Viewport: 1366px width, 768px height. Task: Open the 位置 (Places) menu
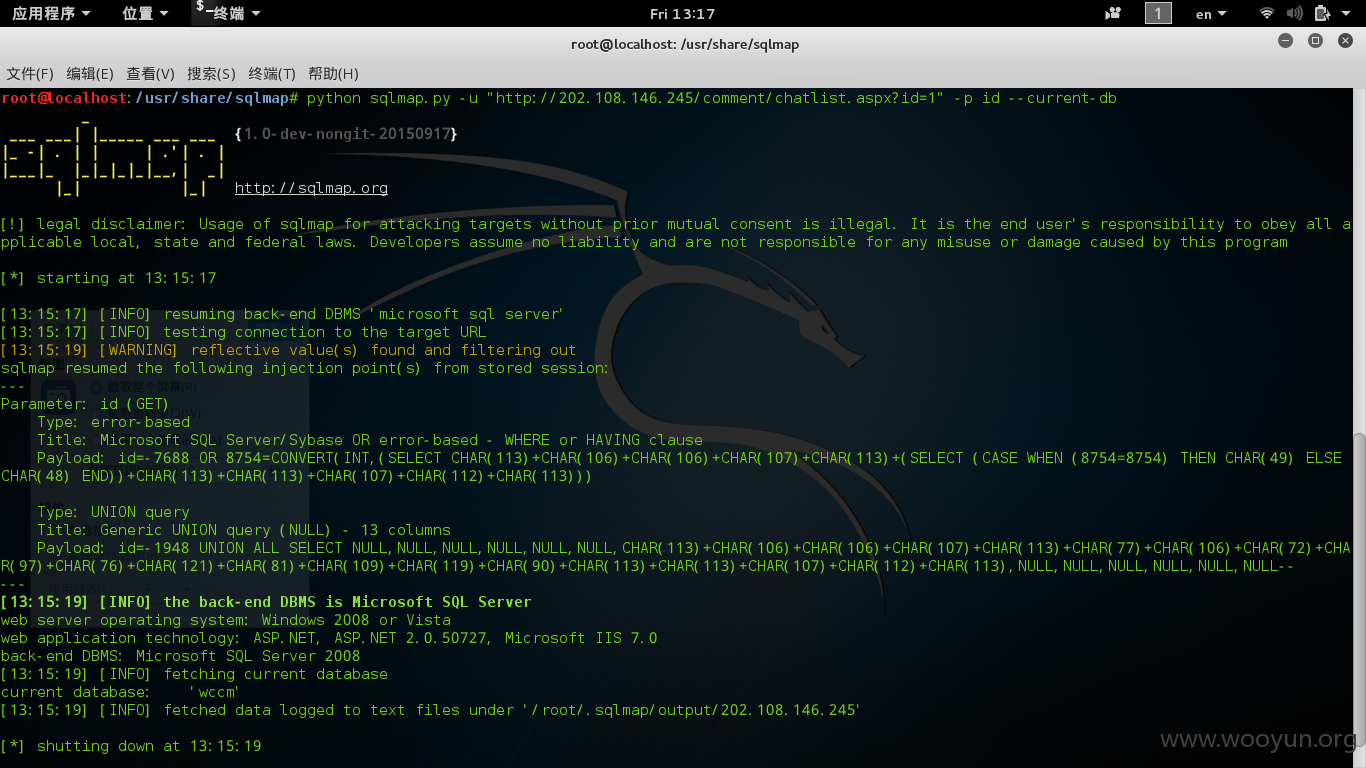[x=145, y=13]
